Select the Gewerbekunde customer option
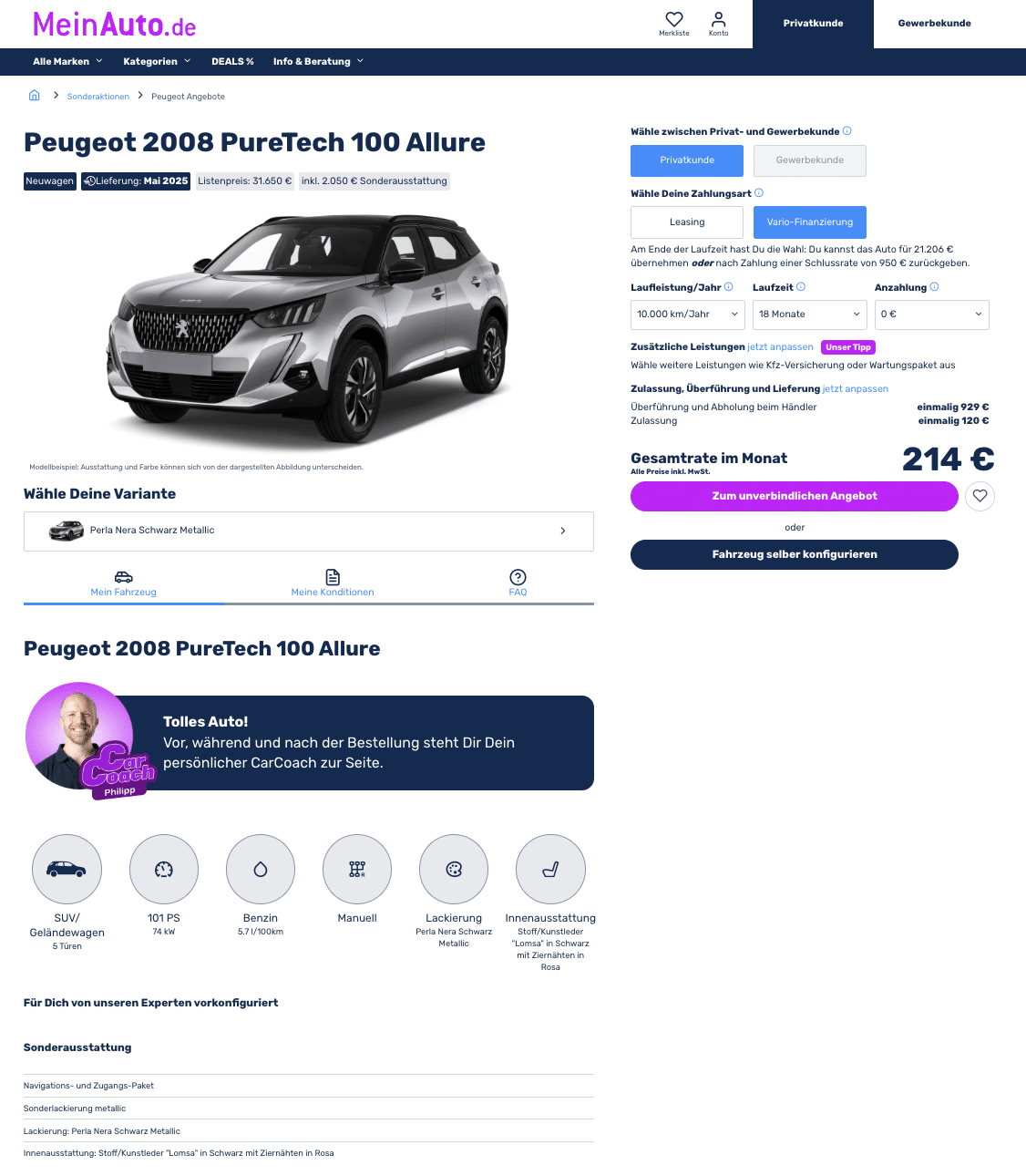The width and height of the screenshot is (1026, 1176). click(810, 160)
